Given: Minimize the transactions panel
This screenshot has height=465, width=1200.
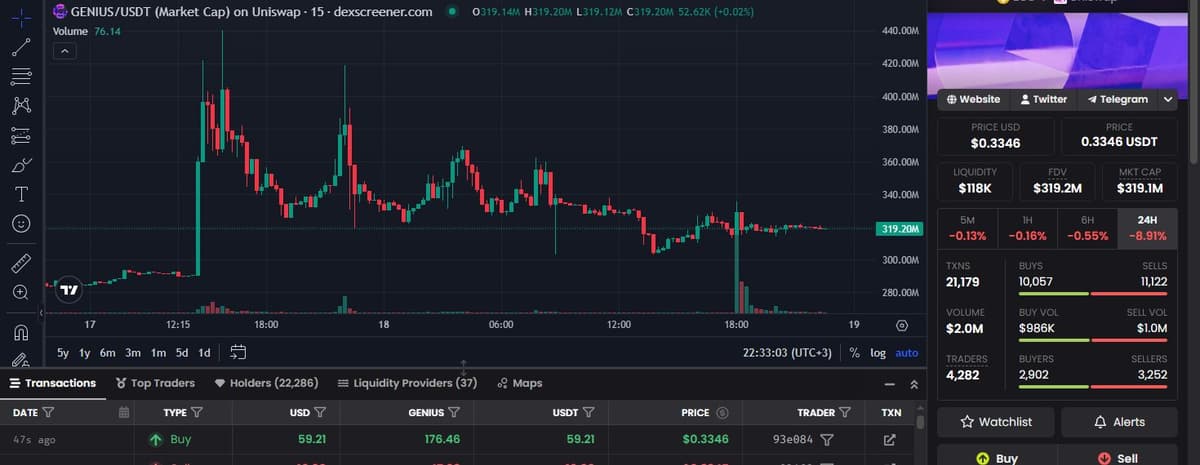Looking at the screenshot, I should (889, 384).
